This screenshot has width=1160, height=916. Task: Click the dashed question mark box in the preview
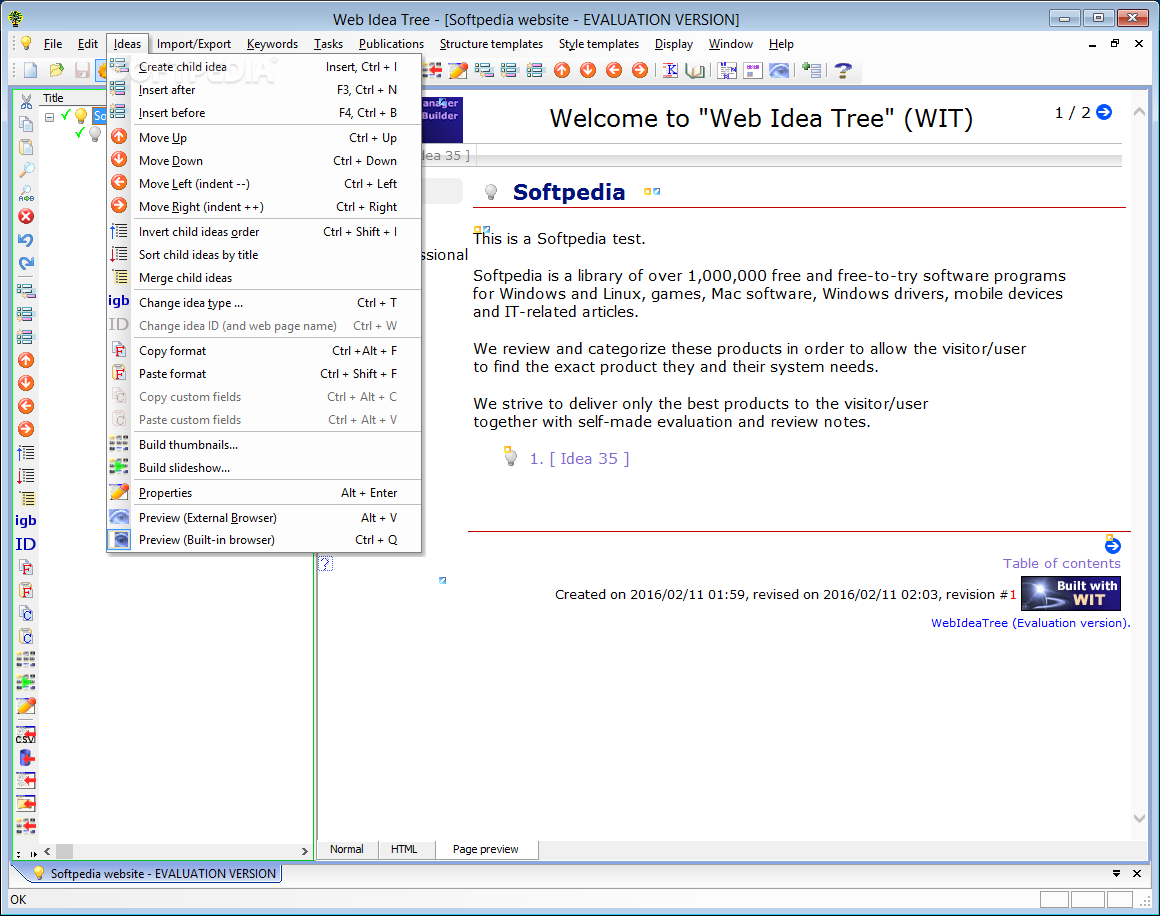tap(326, 564)
